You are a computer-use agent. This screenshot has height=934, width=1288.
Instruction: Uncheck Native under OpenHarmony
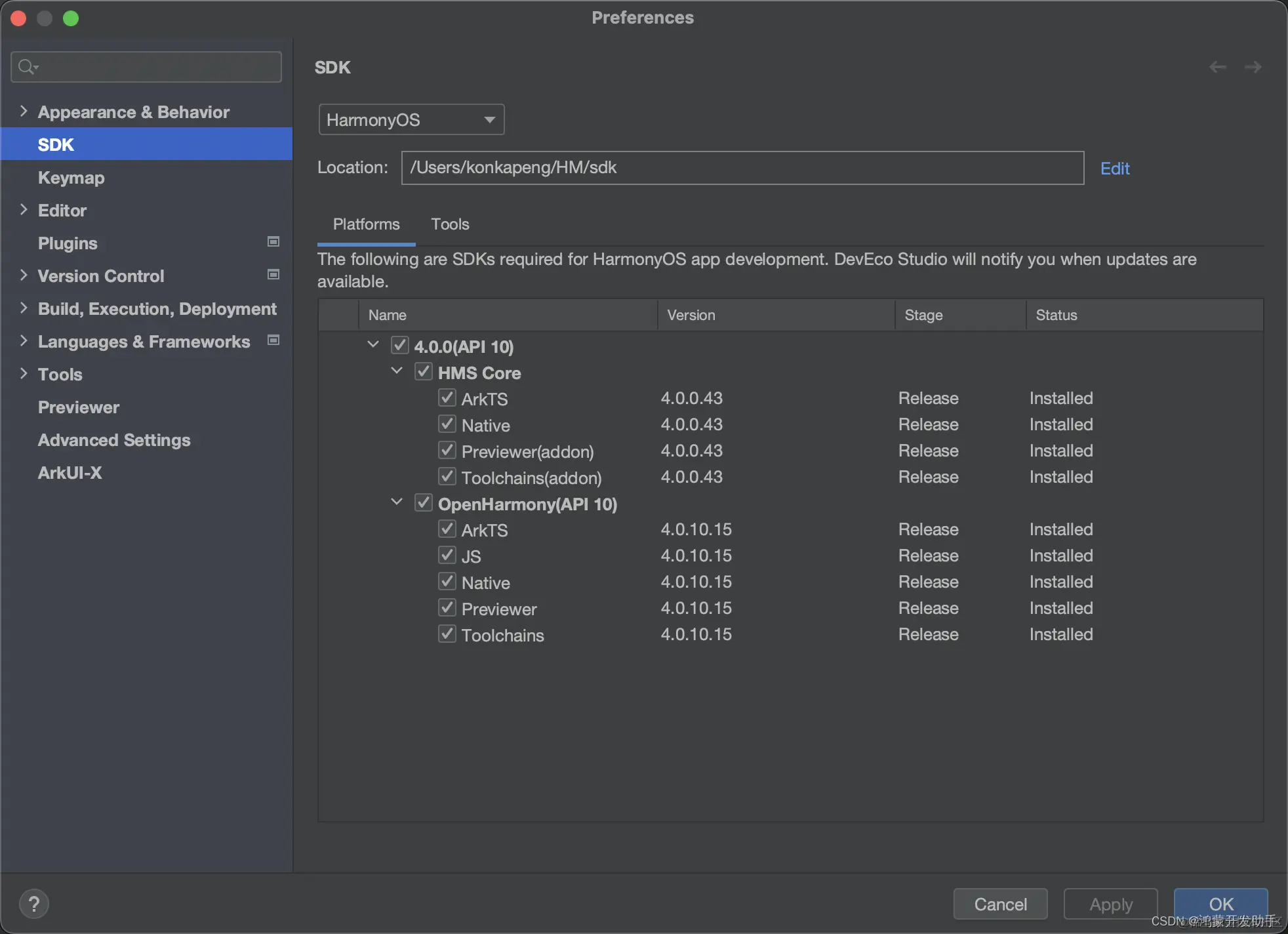447,582
